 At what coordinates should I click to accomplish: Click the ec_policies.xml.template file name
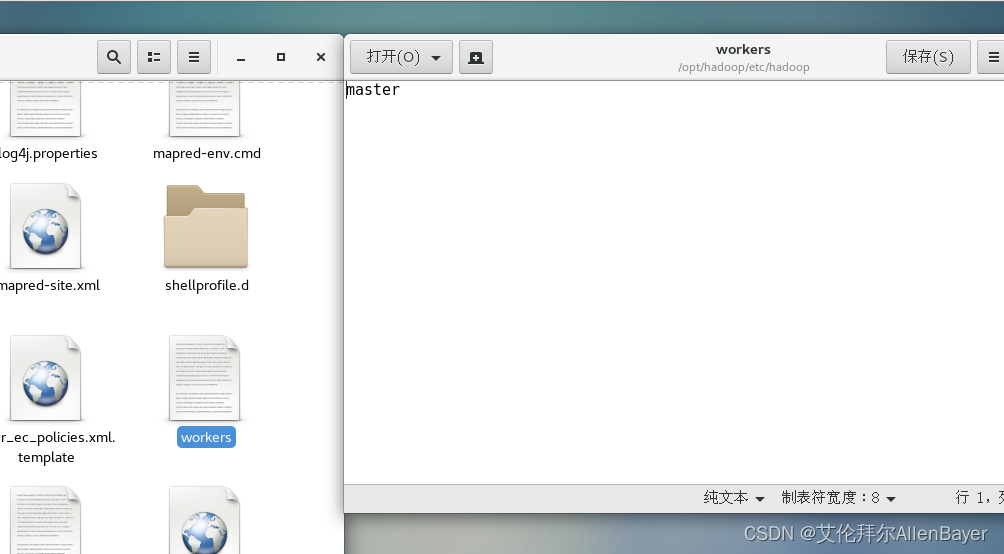(x=58, y=447)
